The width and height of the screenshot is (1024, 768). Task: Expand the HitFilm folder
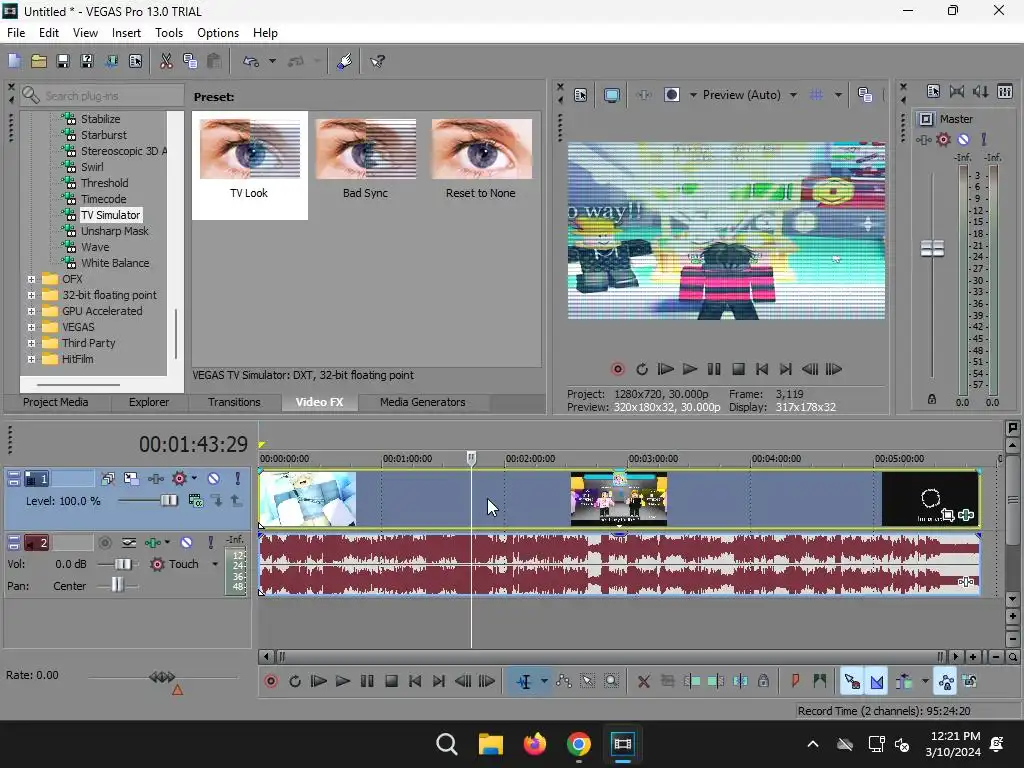coord(31,359)
